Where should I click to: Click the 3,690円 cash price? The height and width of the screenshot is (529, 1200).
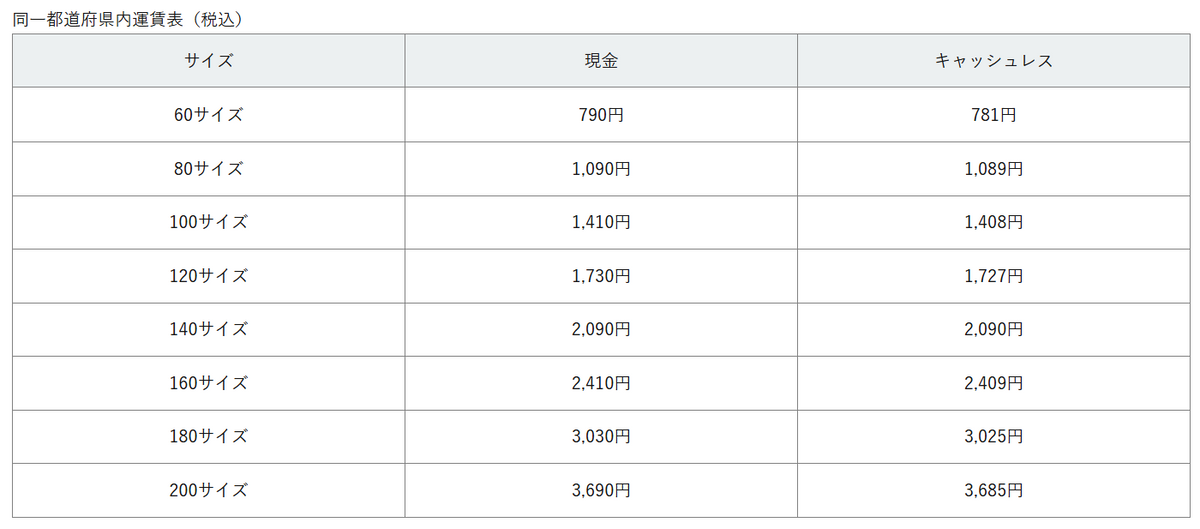click(x=601, y=490)
